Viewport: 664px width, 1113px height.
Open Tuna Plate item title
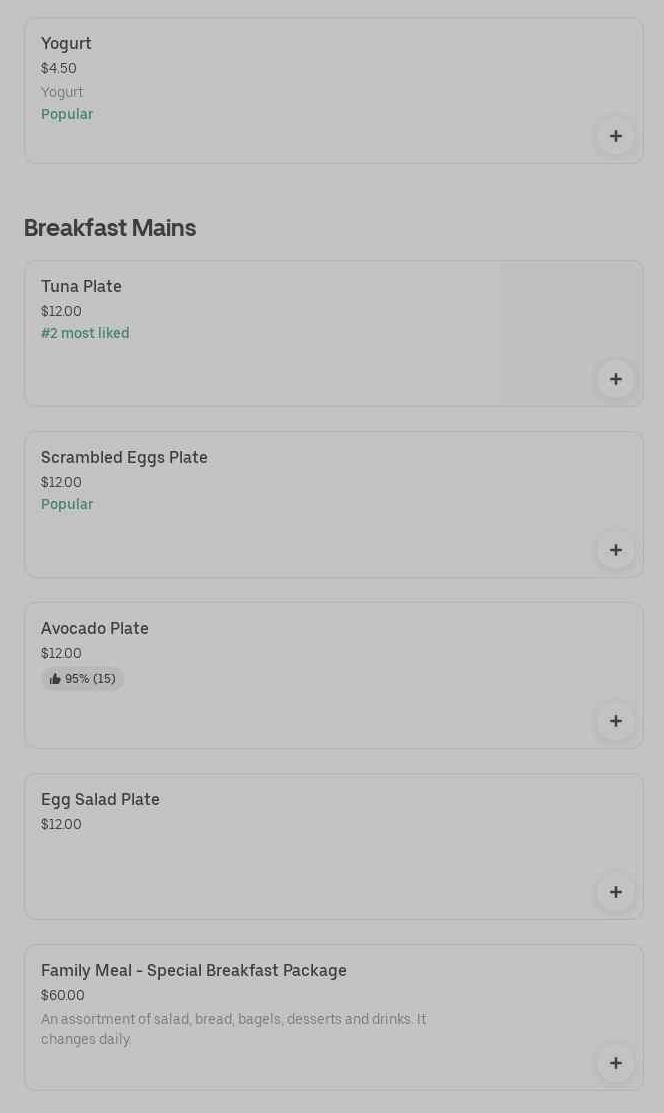click(81, 287)
